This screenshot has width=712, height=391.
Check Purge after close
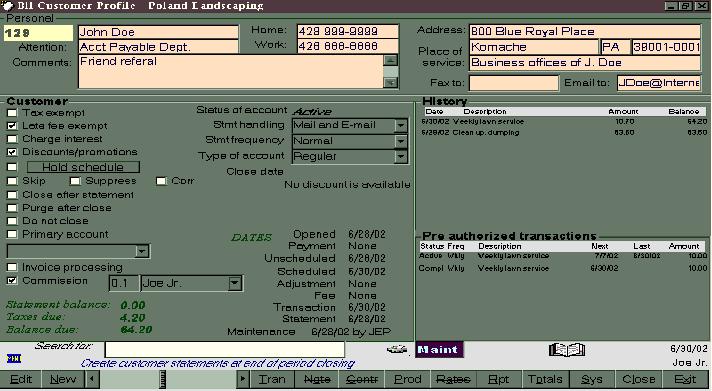pos(12,208)
